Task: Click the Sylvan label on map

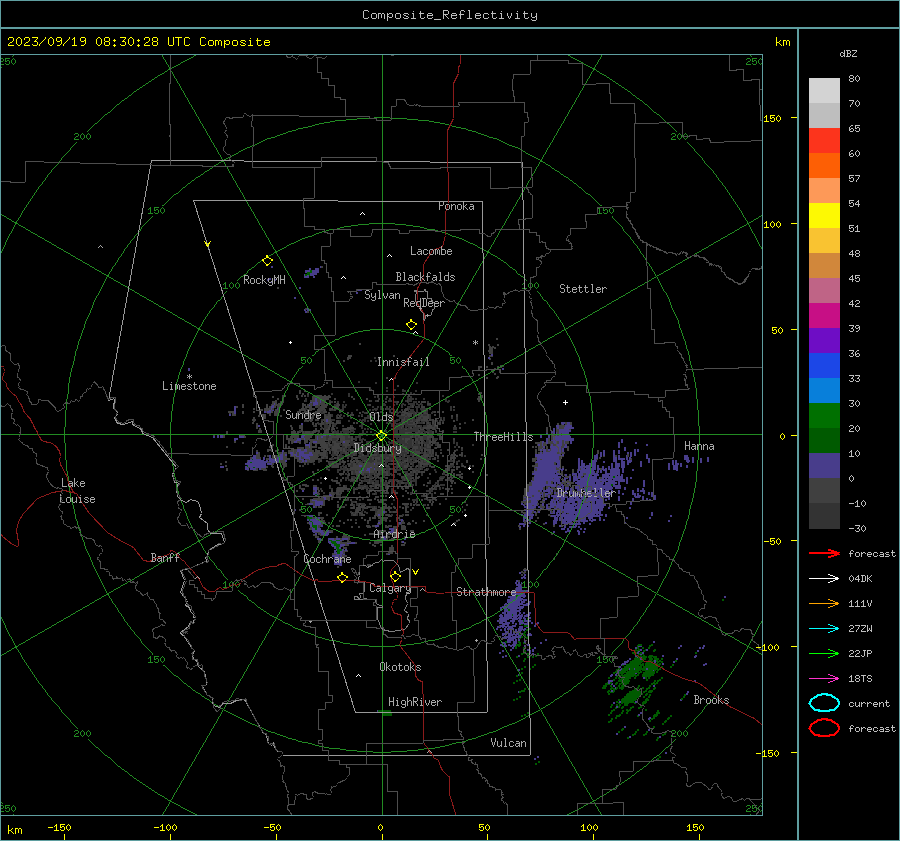Action: tap(382, 295)
